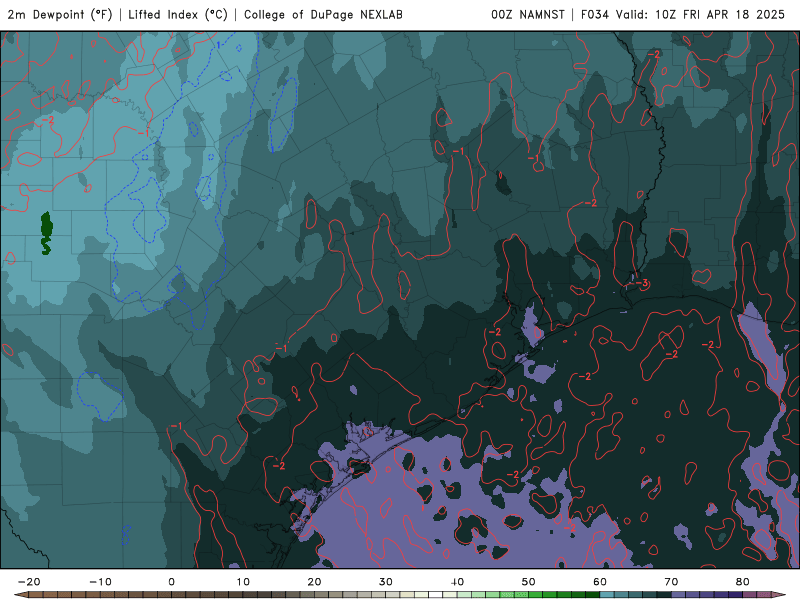Screen dimensions: 800x600
Task: Click the '70' tick on the color scale
Action: 671,582
